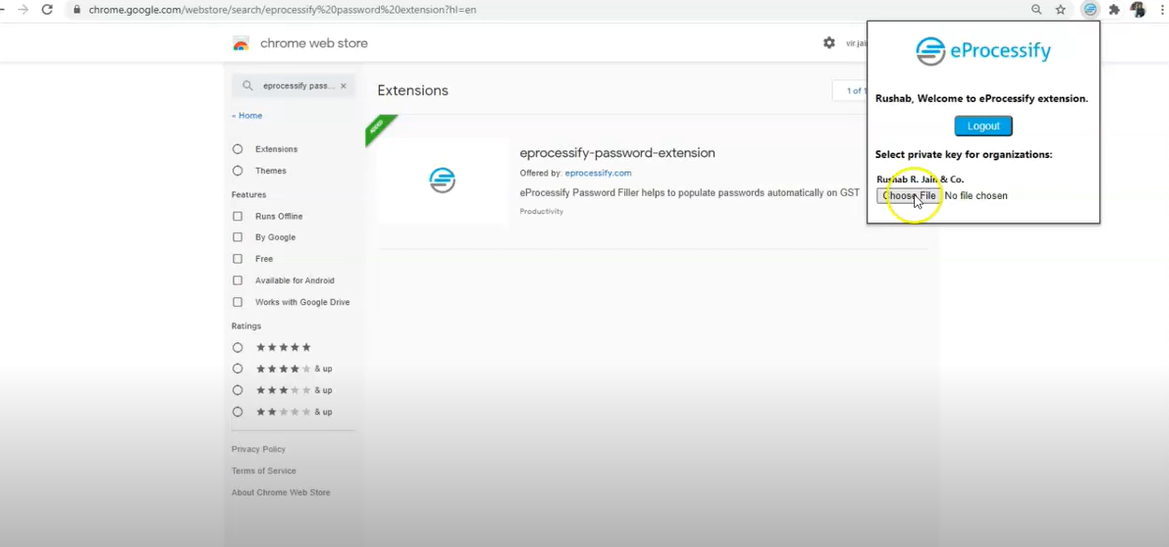Image resolution: width=1169 pixels, height=547 pixels.
Task: Click the search magnifier in store search box
Action: [x=248, y=86]
